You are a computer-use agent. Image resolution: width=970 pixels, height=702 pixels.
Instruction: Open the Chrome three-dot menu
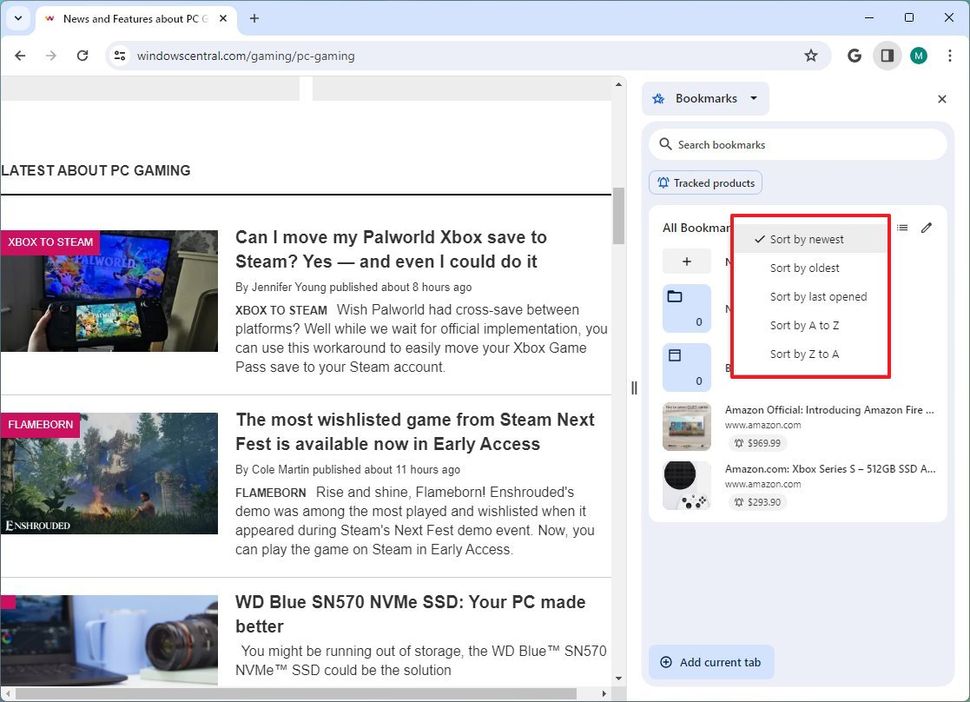click(x=950, y=56)
